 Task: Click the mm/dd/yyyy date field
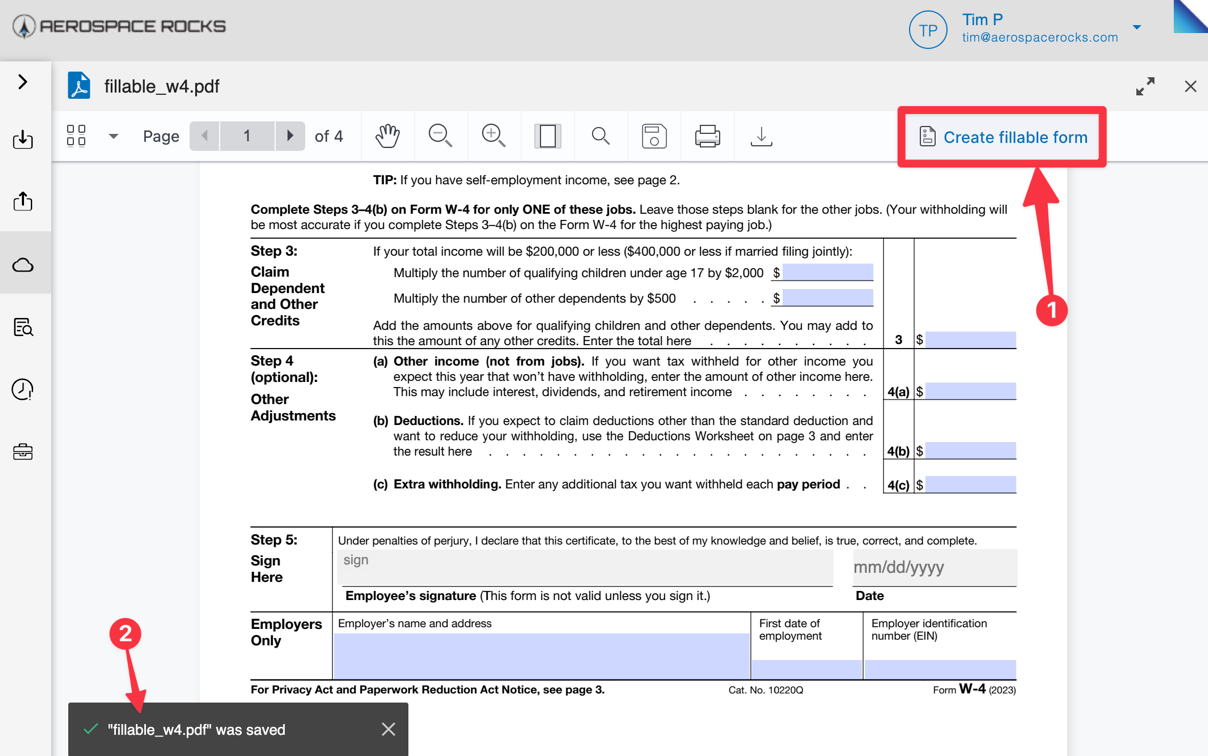pos(934,567)
